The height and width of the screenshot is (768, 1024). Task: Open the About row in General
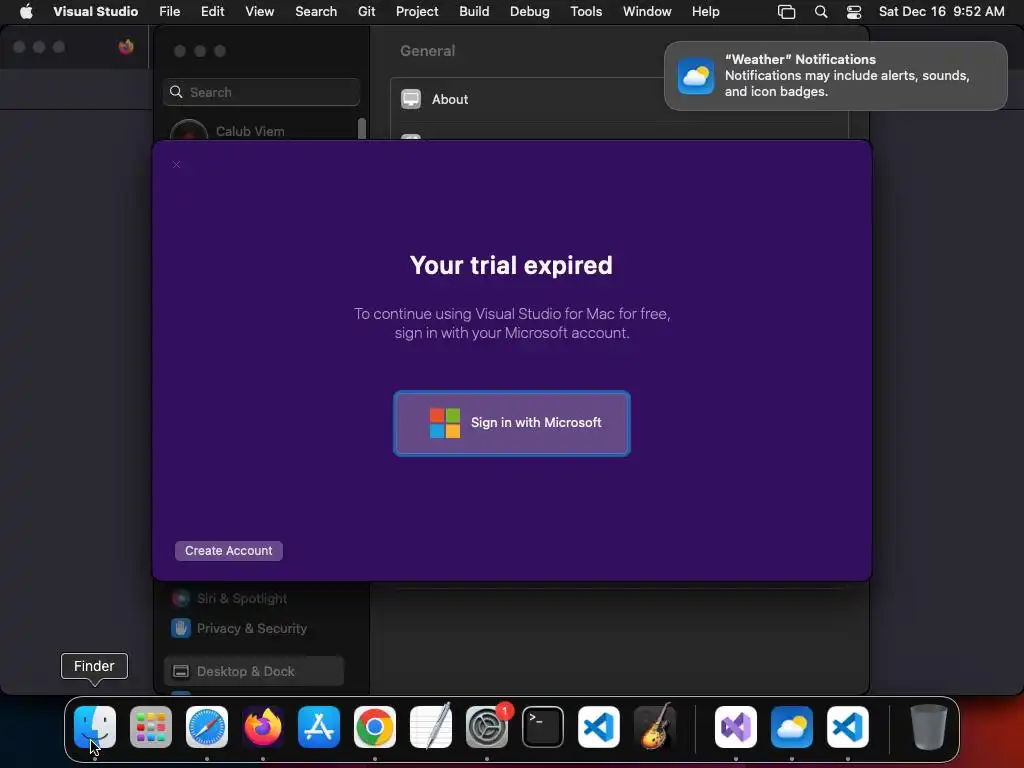tap(619, 99)
